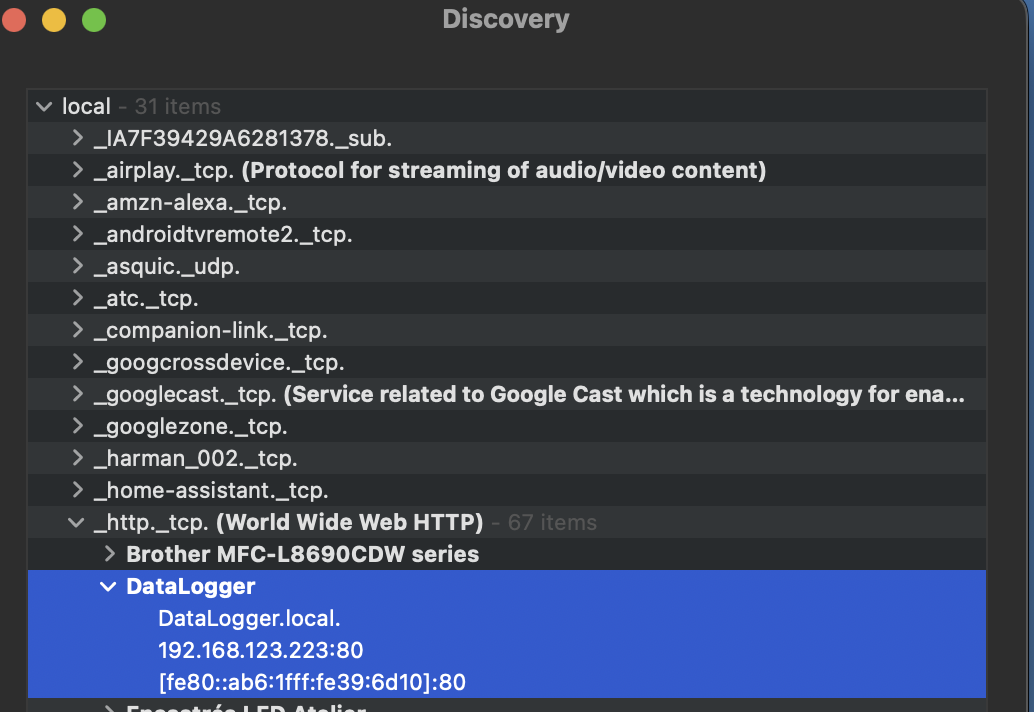Screen dimensions: 1034x712
Task: Select the IPv6 fe80 address row
Action: click(312, 682)
